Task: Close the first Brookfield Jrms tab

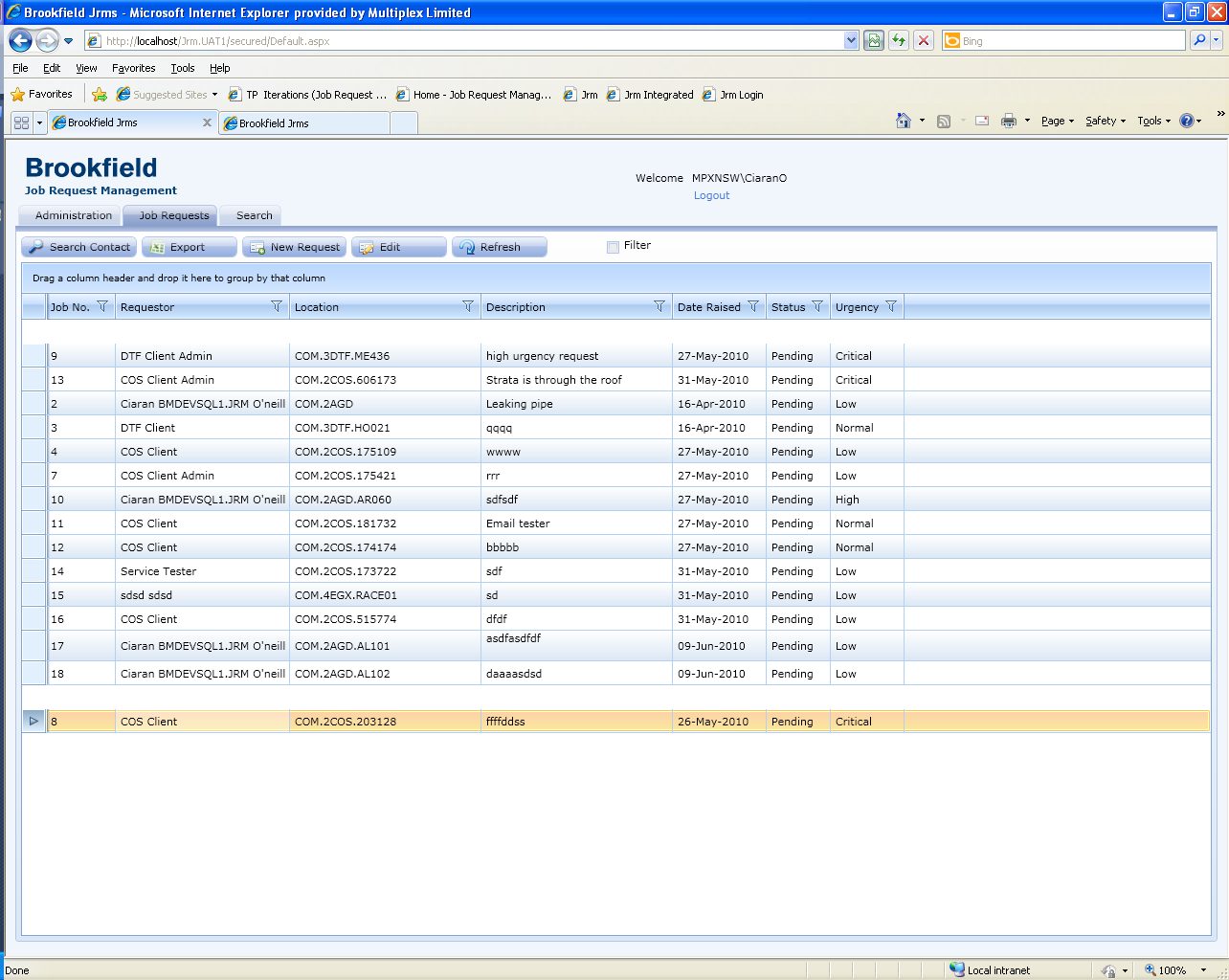Action: pos(207,122)
